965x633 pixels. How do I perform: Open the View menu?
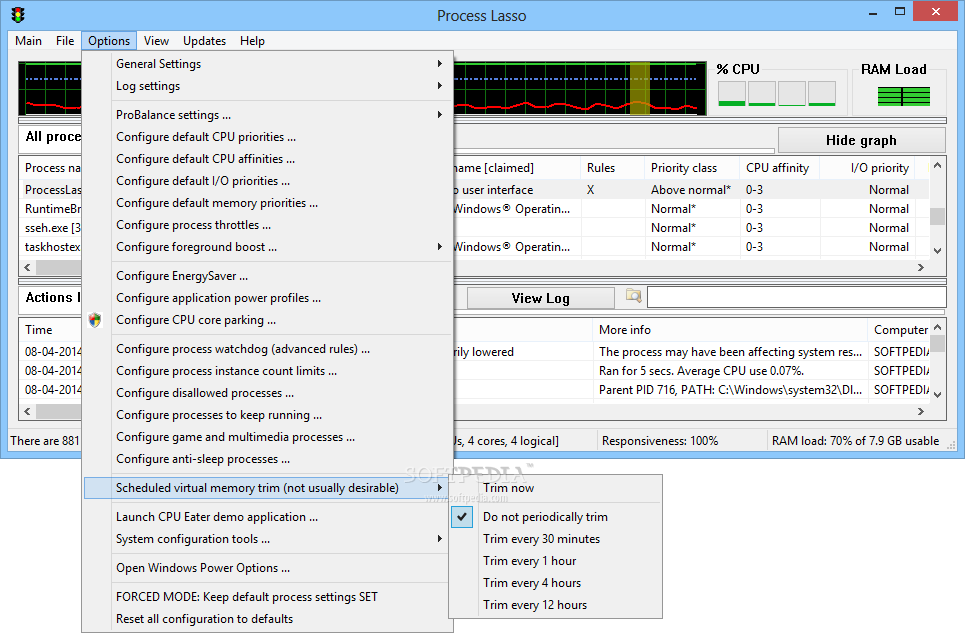pos(156,41)
